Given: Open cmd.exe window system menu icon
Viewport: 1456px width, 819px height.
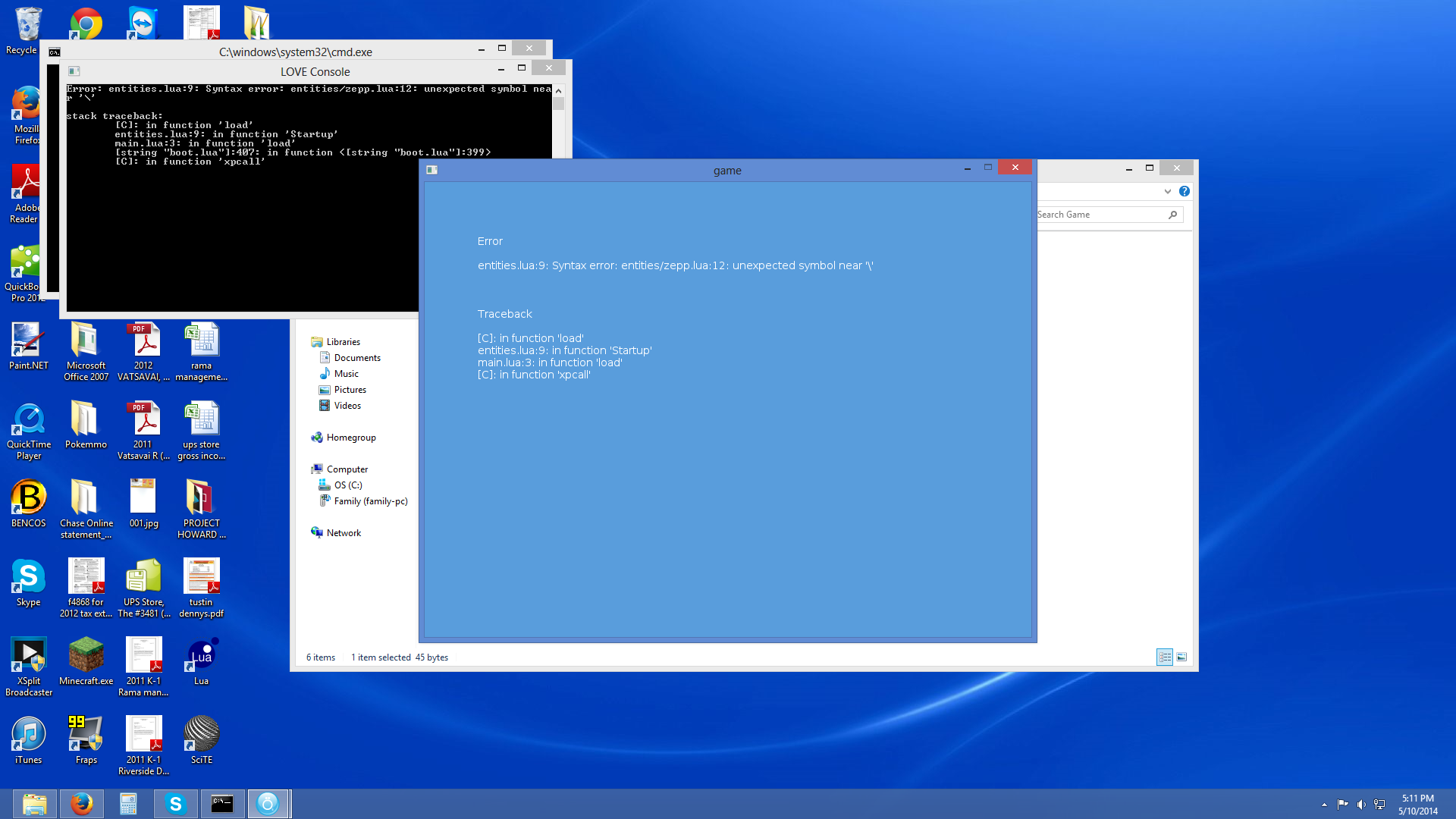Looking at the screenshot, I should coord(55,52).
